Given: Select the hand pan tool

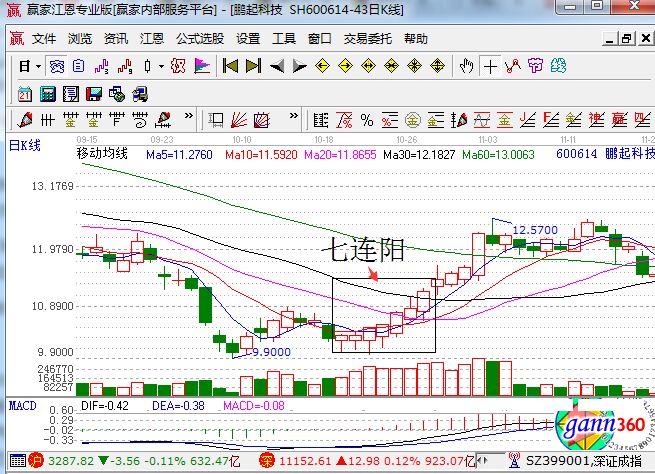Looking at the screenshot, I should 467,67.
